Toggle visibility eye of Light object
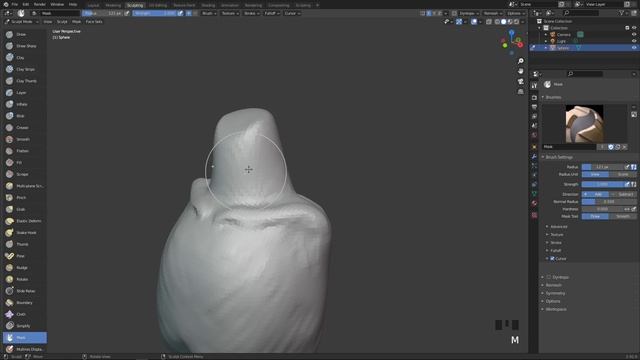640x360 pixels. 634,41
